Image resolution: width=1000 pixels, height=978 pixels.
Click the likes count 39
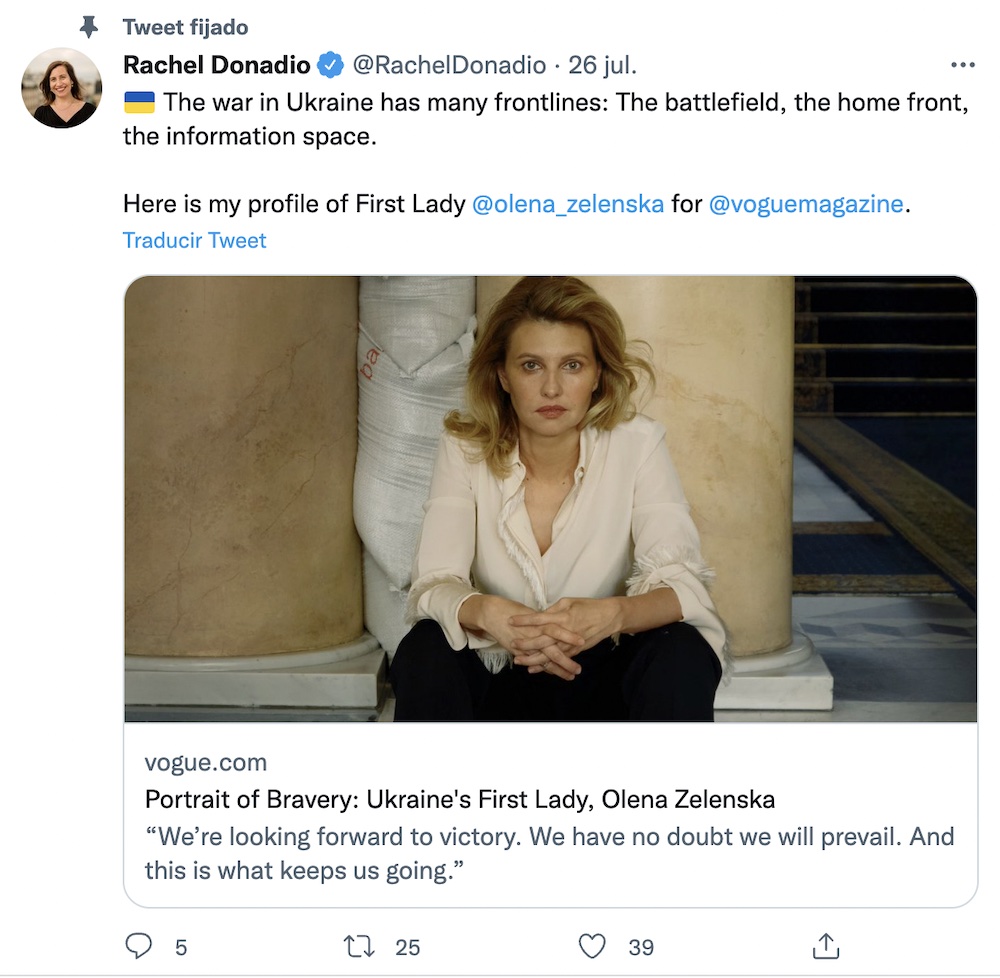pos(641,946)
